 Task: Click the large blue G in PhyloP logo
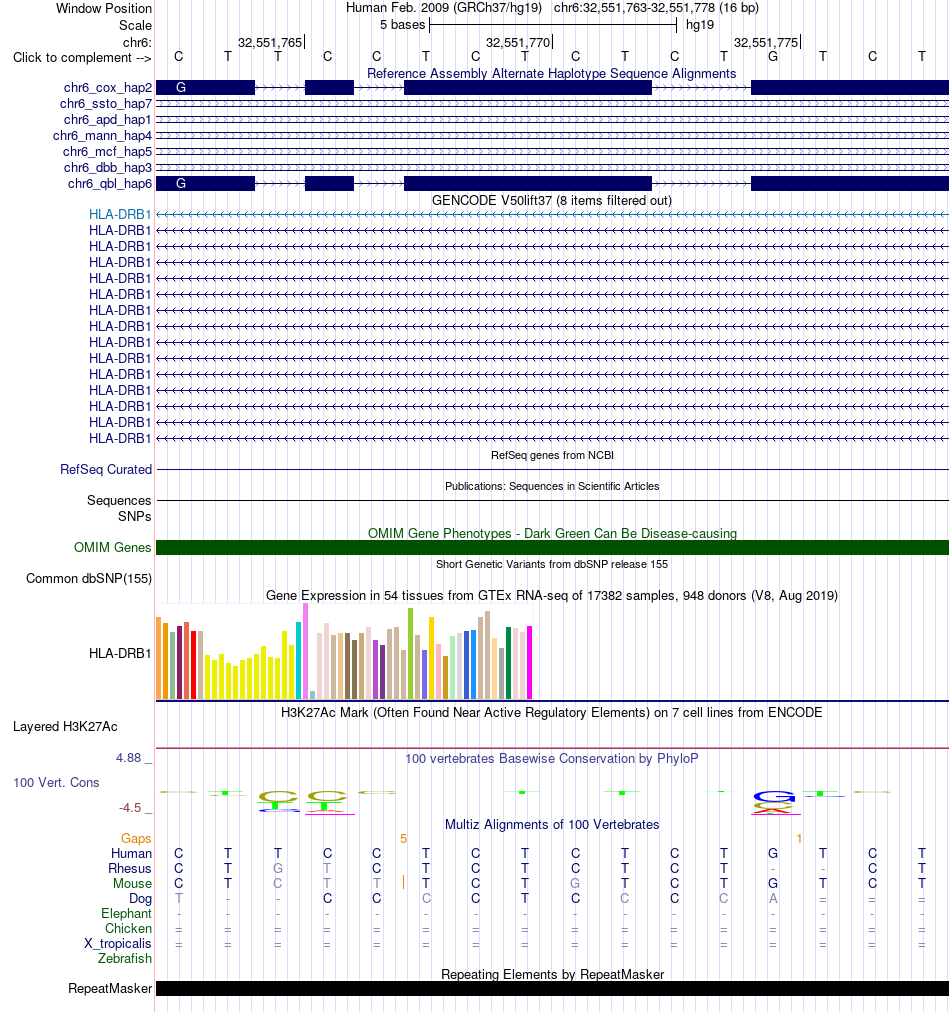(773, 796)
